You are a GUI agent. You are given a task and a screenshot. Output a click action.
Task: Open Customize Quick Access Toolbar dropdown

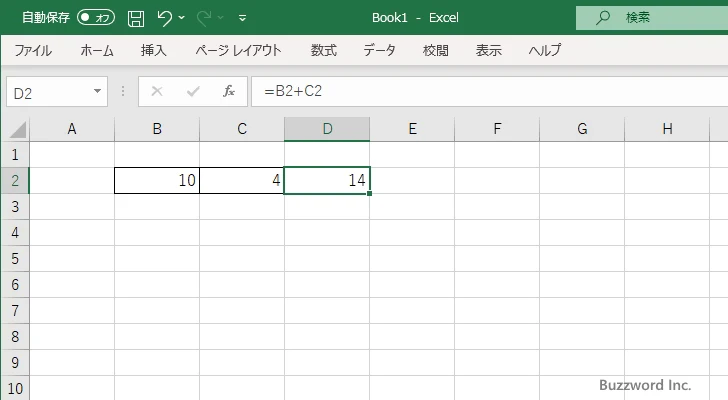242,18
